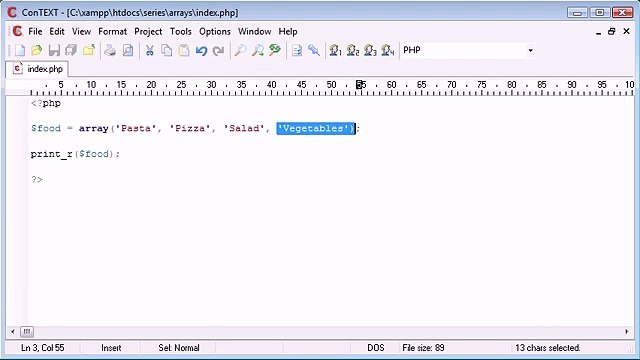Open the Replace tool icon

pyautogui.click(x=275, y=51)
